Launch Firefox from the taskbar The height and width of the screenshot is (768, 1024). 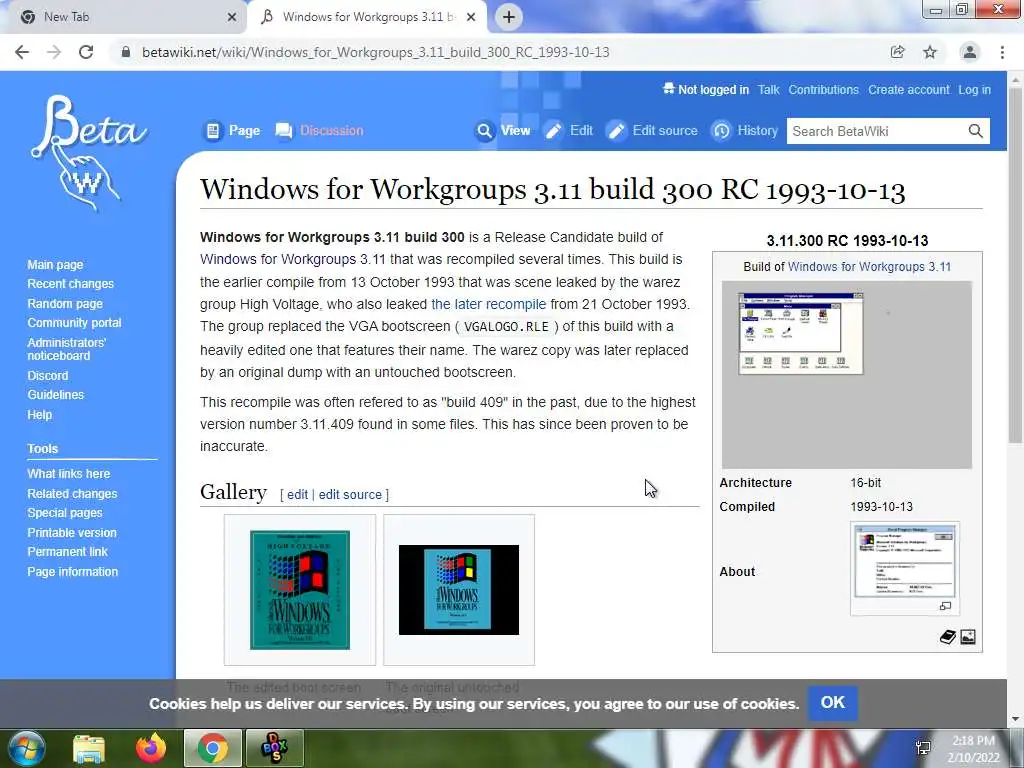click(x=151, y=748)
